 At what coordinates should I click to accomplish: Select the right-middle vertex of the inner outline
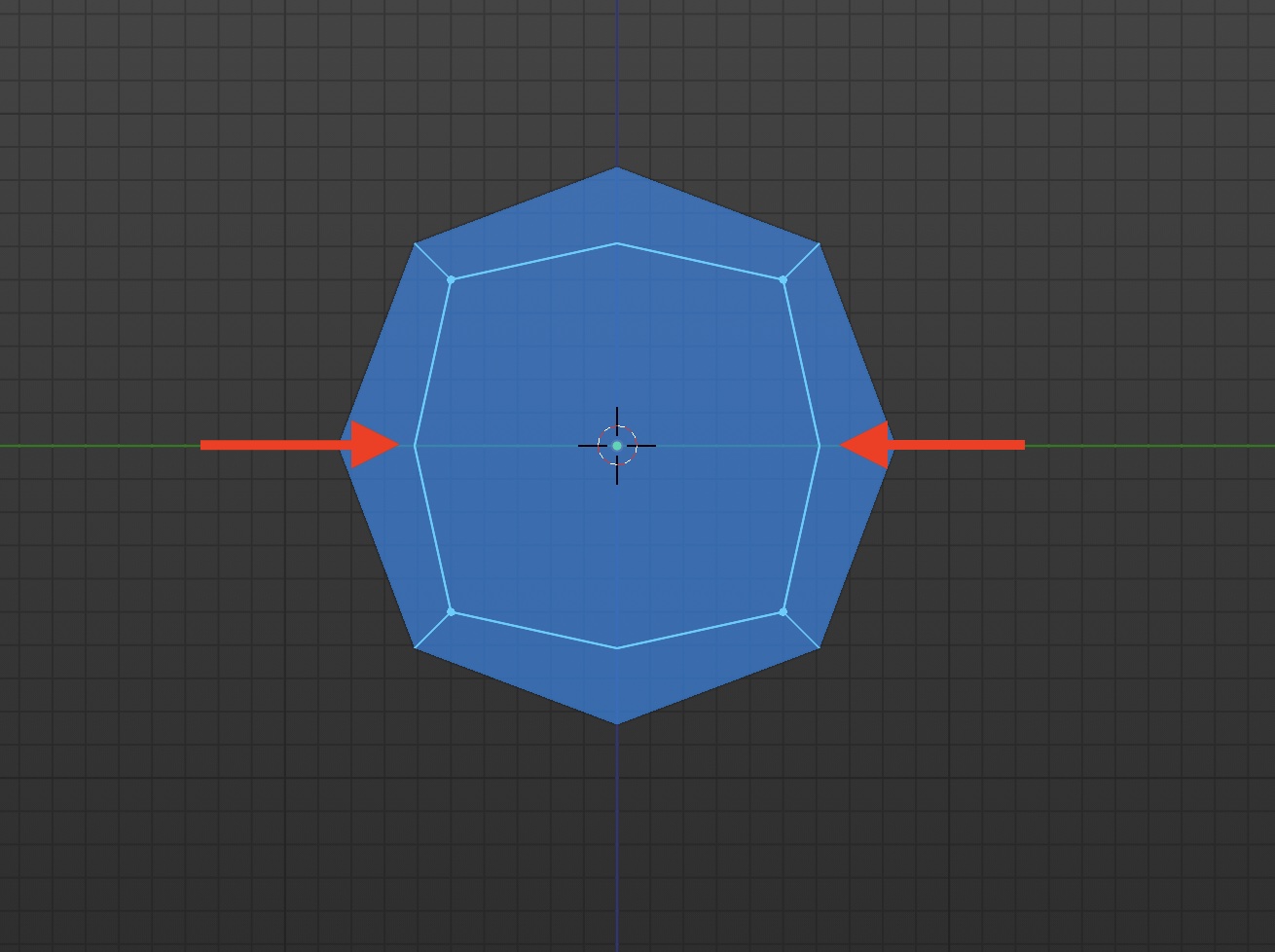pos(819,446)
